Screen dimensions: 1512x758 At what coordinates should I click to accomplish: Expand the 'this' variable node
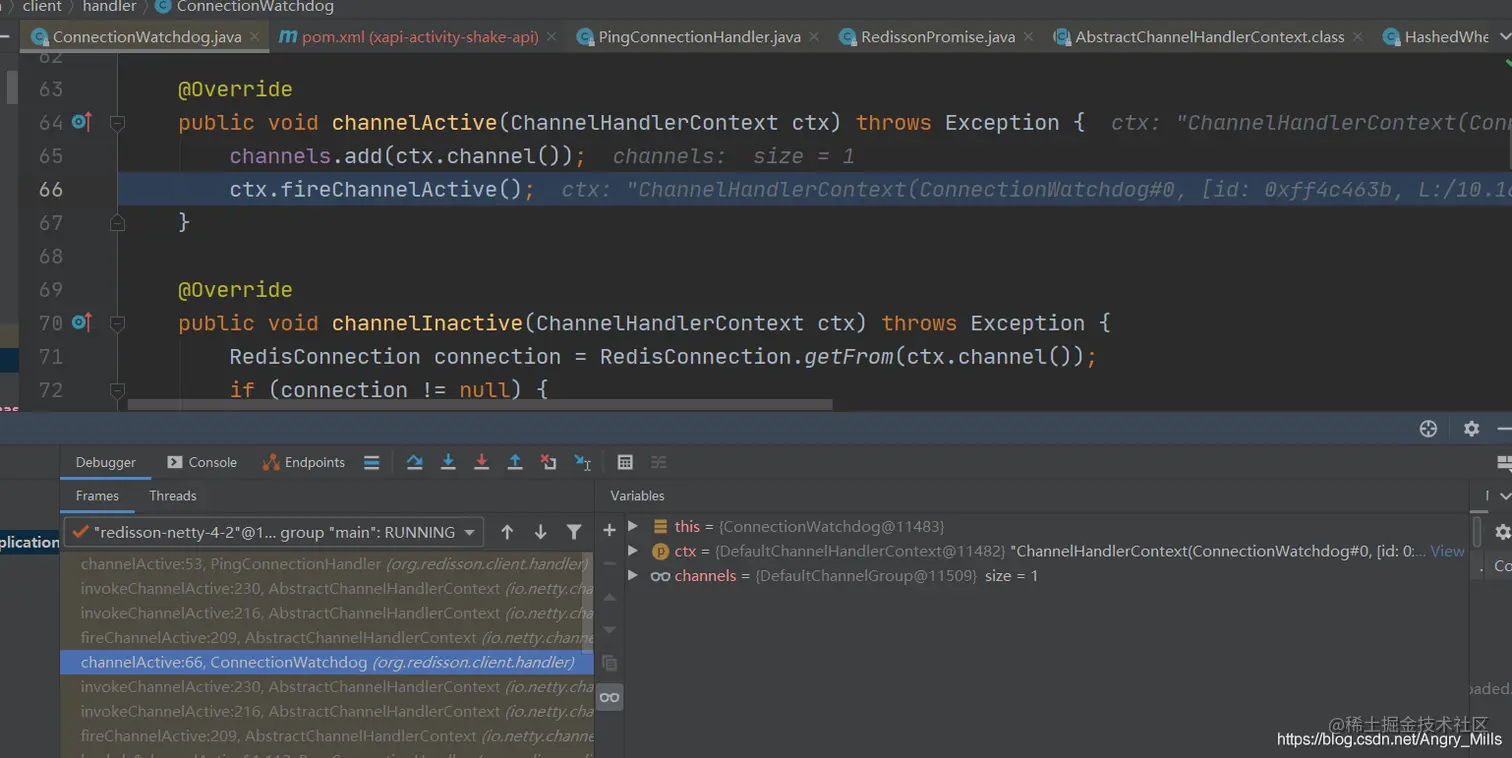(x=633, y=526)
